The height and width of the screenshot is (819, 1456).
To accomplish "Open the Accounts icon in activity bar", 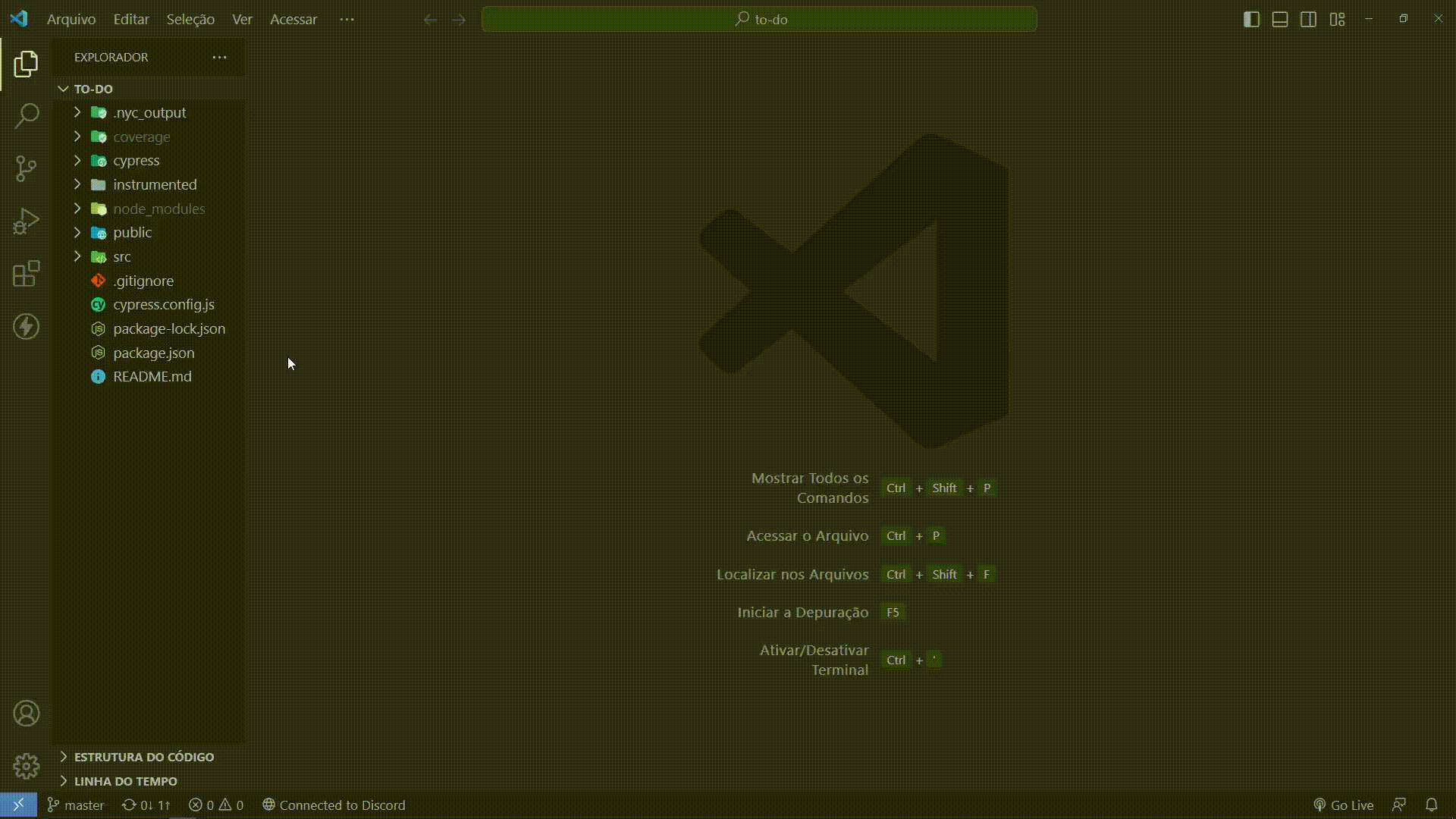I will pos(26,714).
